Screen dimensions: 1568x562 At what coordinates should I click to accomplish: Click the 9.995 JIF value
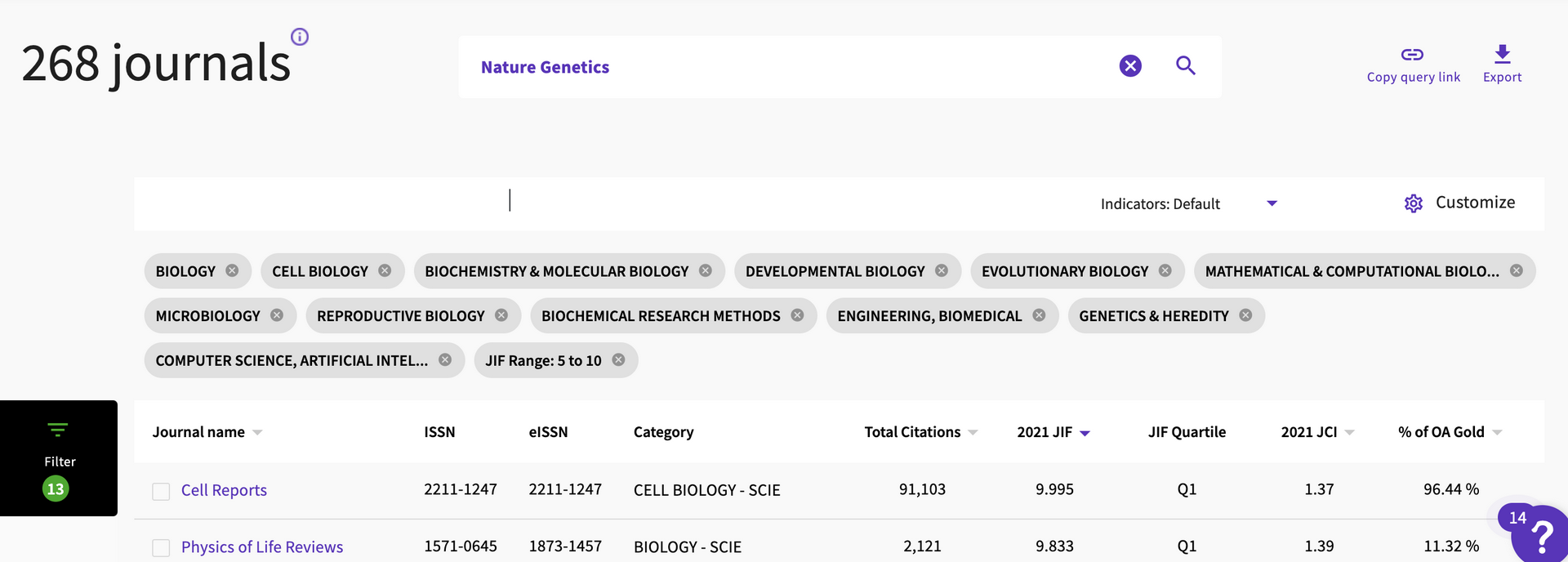[1054, 489]
